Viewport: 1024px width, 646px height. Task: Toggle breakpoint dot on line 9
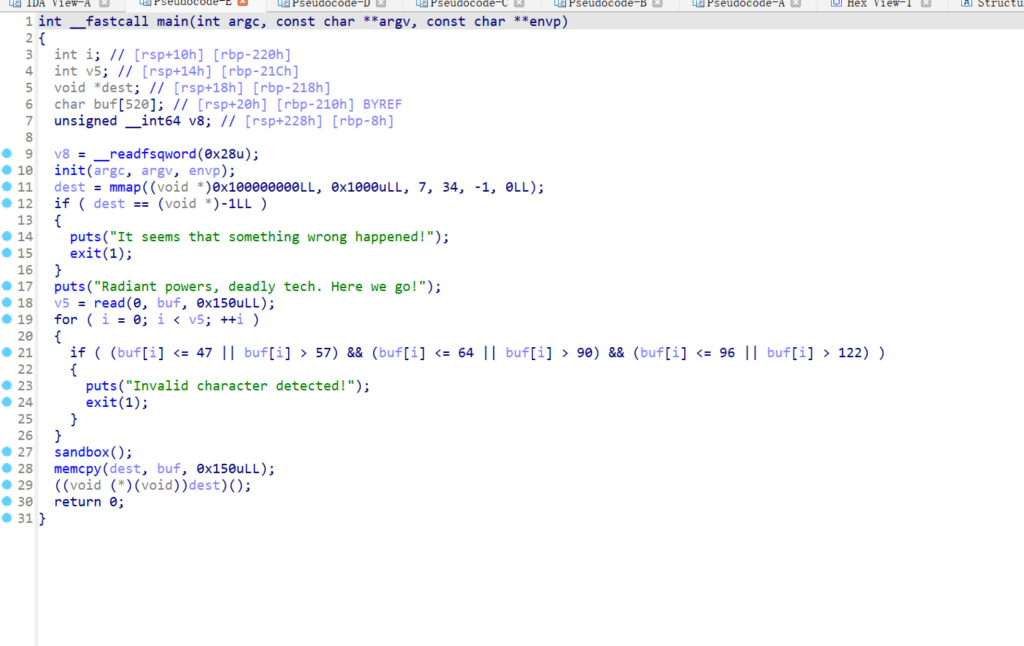(x=7, y=154)
